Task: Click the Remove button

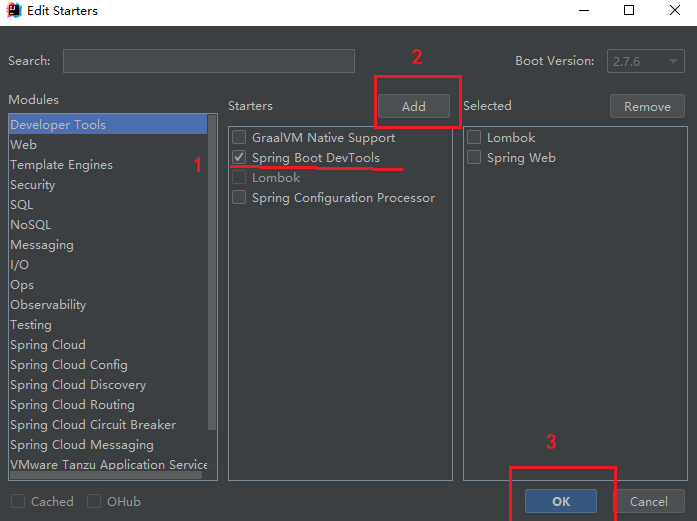Action: 647,106
